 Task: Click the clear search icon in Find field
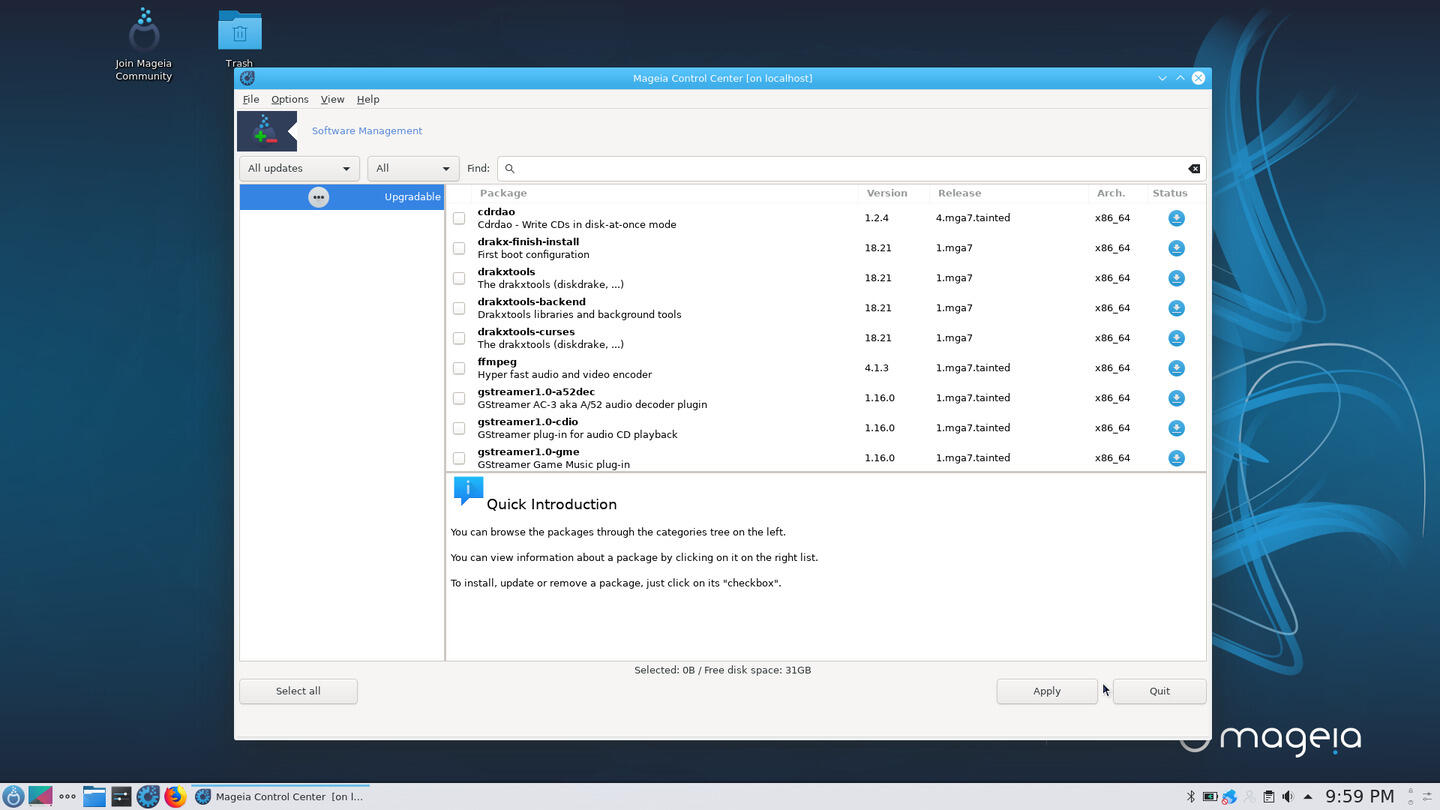click(1193, 169)
